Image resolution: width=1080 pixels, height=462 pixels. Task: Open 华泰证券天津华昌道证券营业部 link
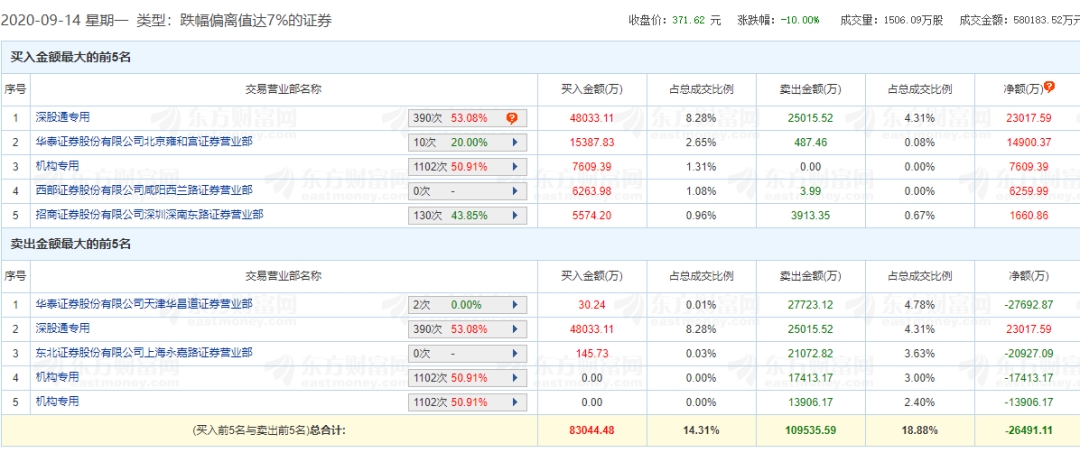click(144, 304)
